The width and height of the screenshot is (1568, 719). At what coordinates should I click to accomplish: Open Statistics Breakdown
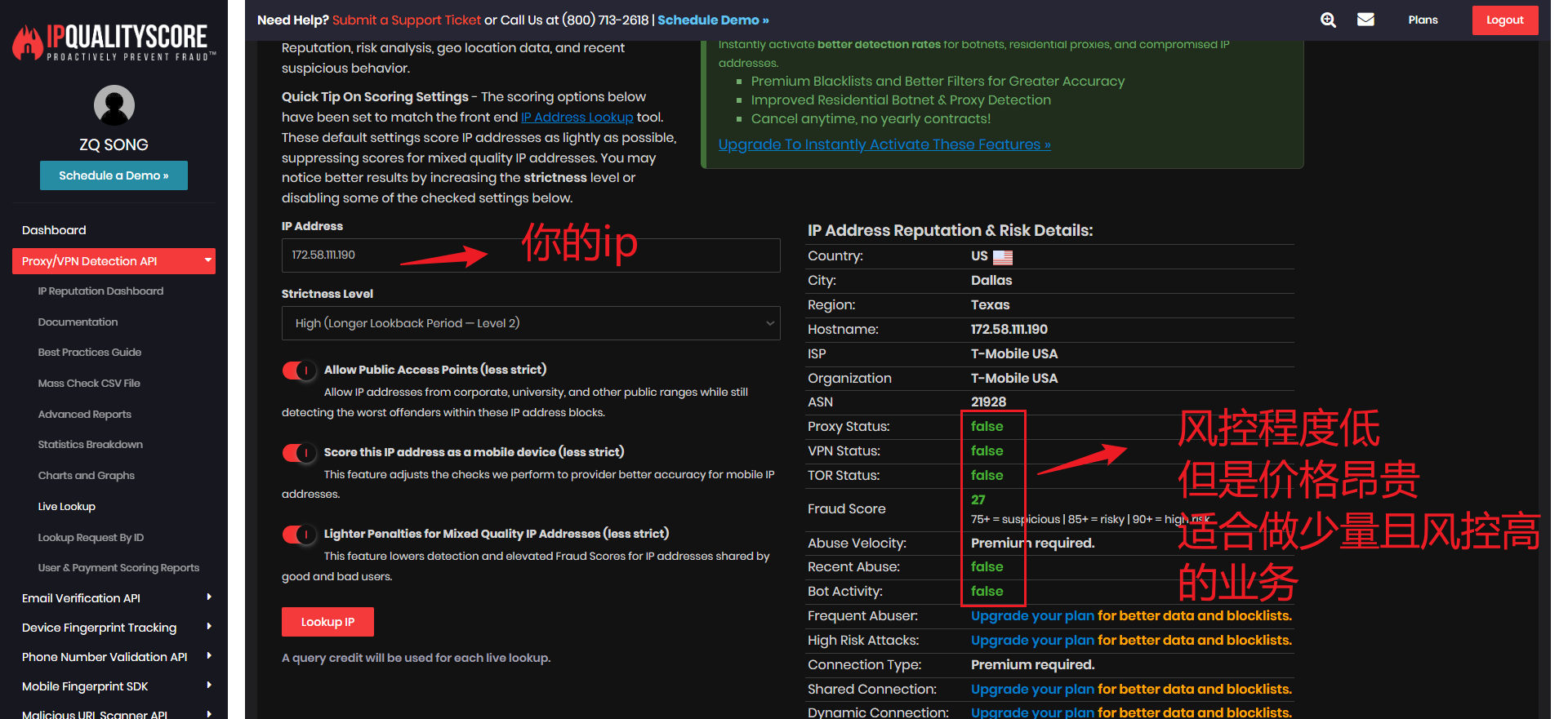[90, 445]
